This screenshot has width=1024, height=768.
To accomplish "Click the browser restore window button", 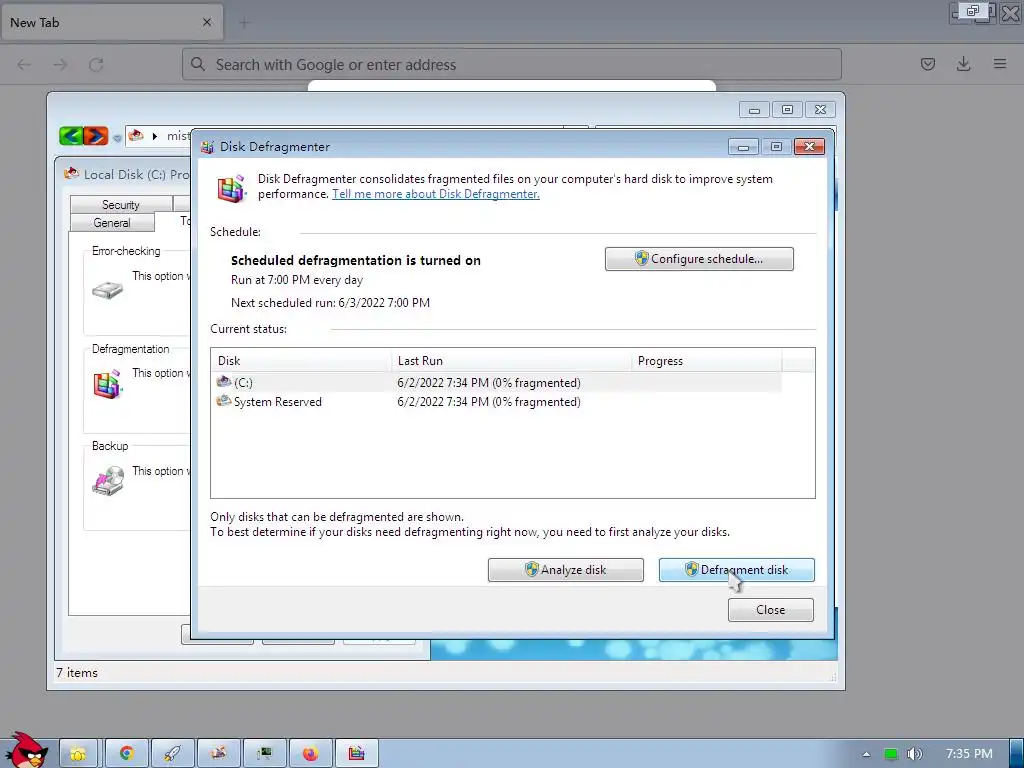I will (x=973, y=12).
